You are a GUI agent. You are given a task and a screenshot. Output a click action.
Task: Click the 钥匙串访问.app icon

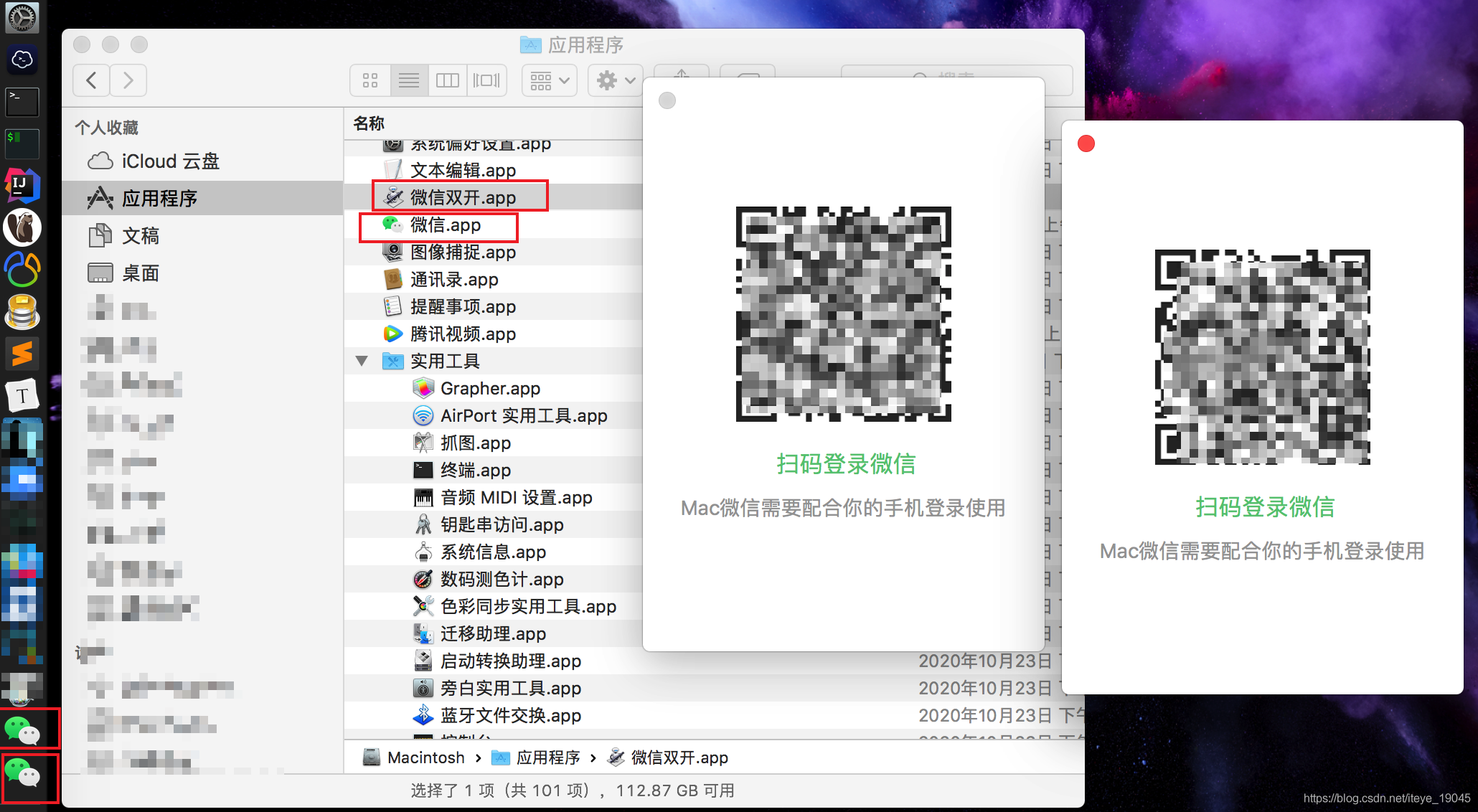click(x=423, y=524)
